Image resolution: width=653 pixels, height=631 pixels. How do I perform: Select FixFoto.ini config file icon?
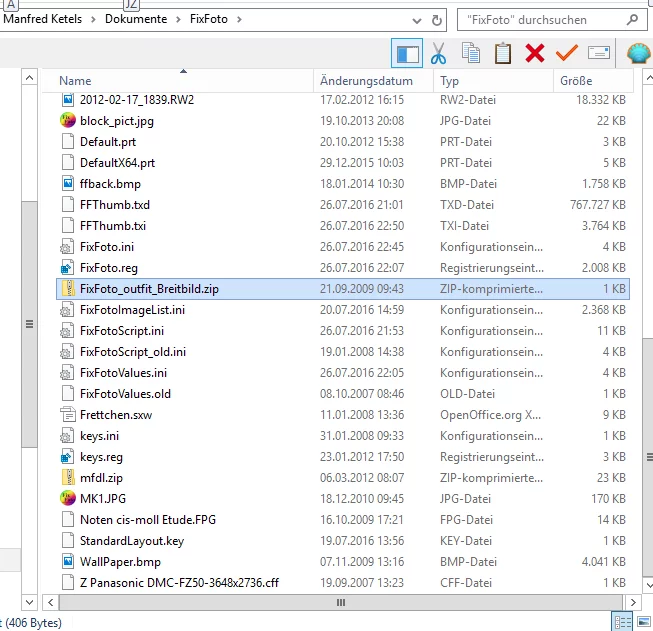(x=67, y=247)
